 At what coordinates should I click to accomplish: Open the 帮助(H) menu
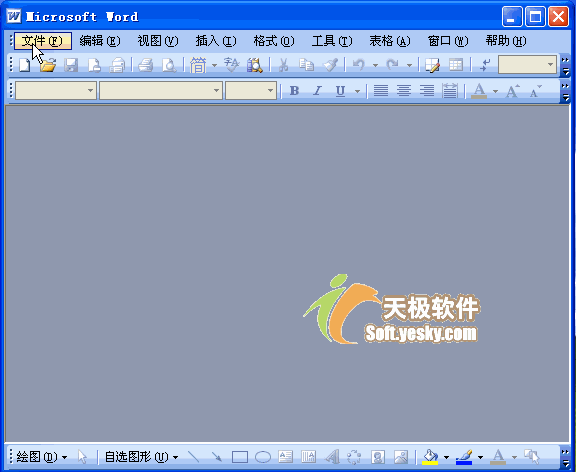coord(506,41)
